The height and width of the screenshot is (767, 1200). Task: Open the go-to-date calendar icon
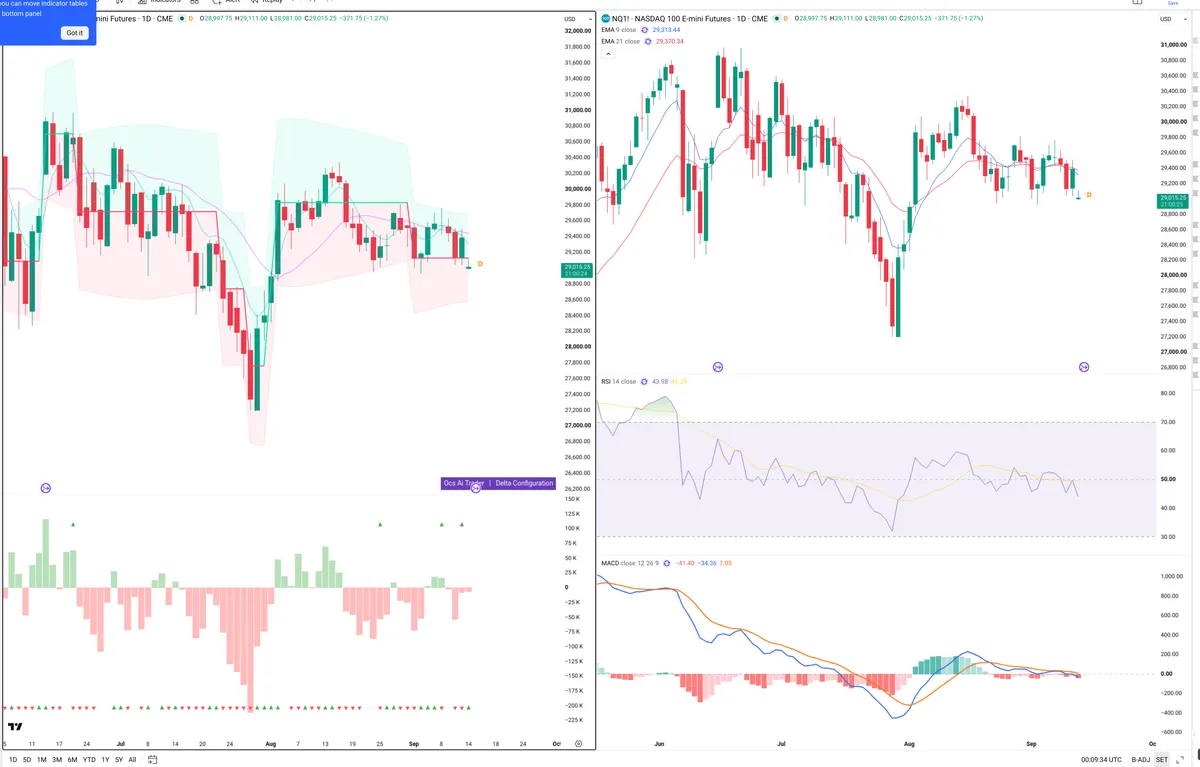click(x=153, y=759)
